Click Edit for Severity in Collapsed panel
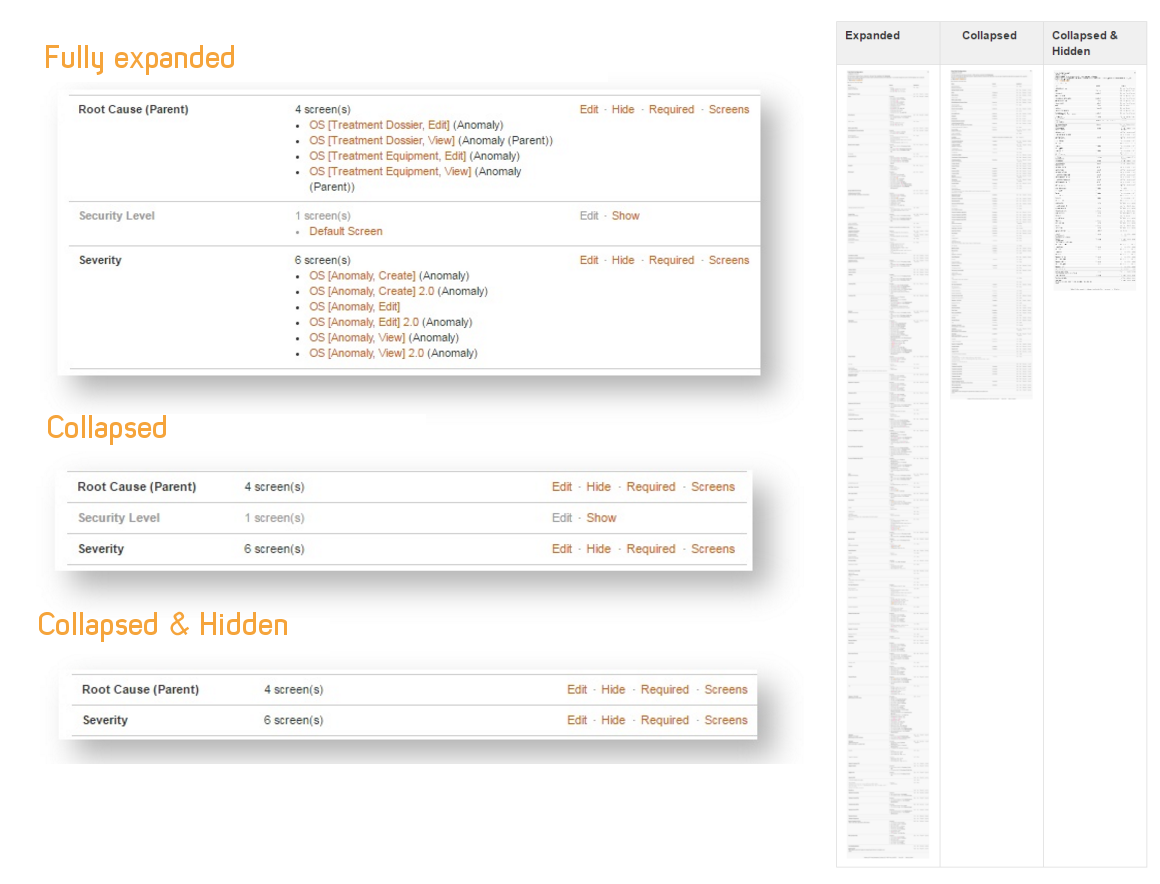The image size is (1160, 884). 562,549
